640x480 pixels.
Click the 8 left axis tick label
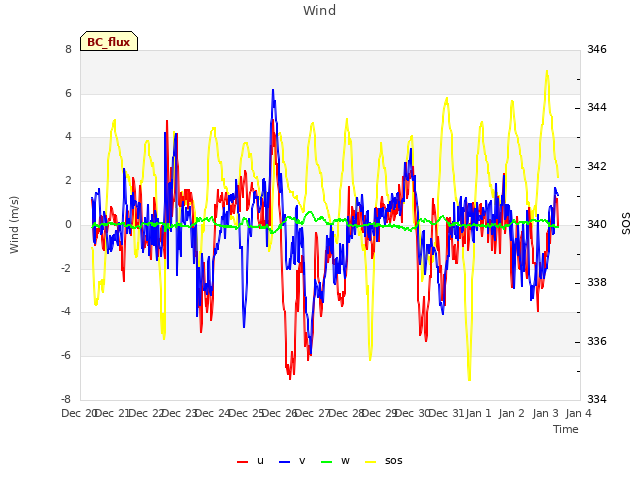click(x=68, y=49)
